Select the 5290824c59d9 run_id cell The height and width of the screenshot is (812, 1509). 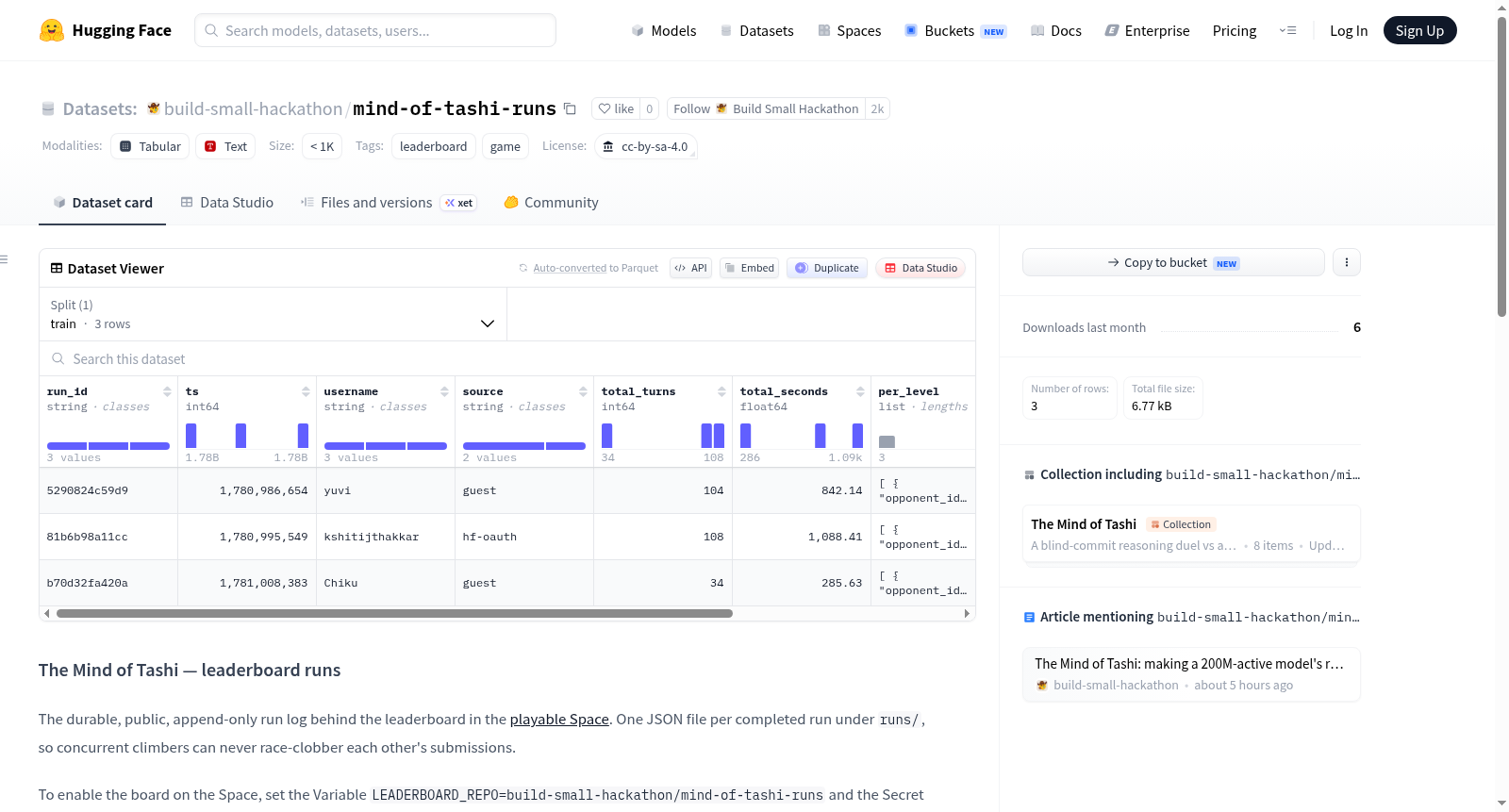click(x=108, y=490)
